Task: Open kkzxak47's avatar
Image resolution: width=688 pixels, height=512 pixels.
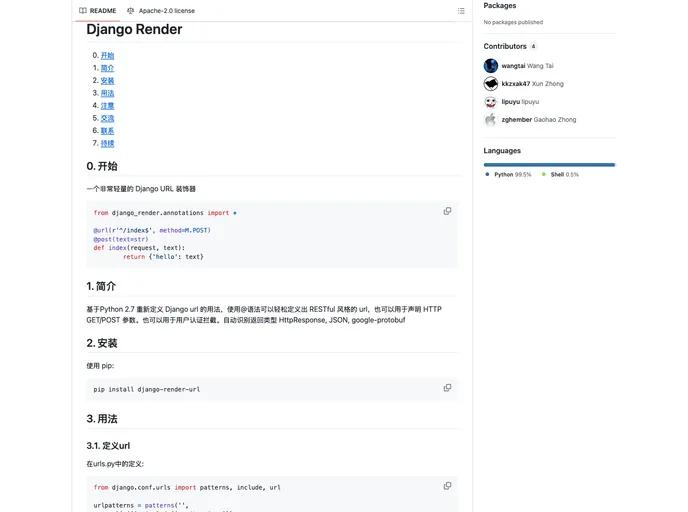Action: (491, 83)
